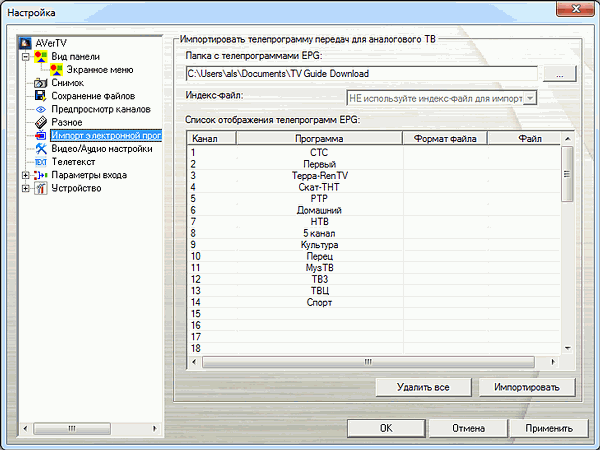
Task: Select Сохранение файлов tree item
Action: pyautogui.click(x=93, y=96)
